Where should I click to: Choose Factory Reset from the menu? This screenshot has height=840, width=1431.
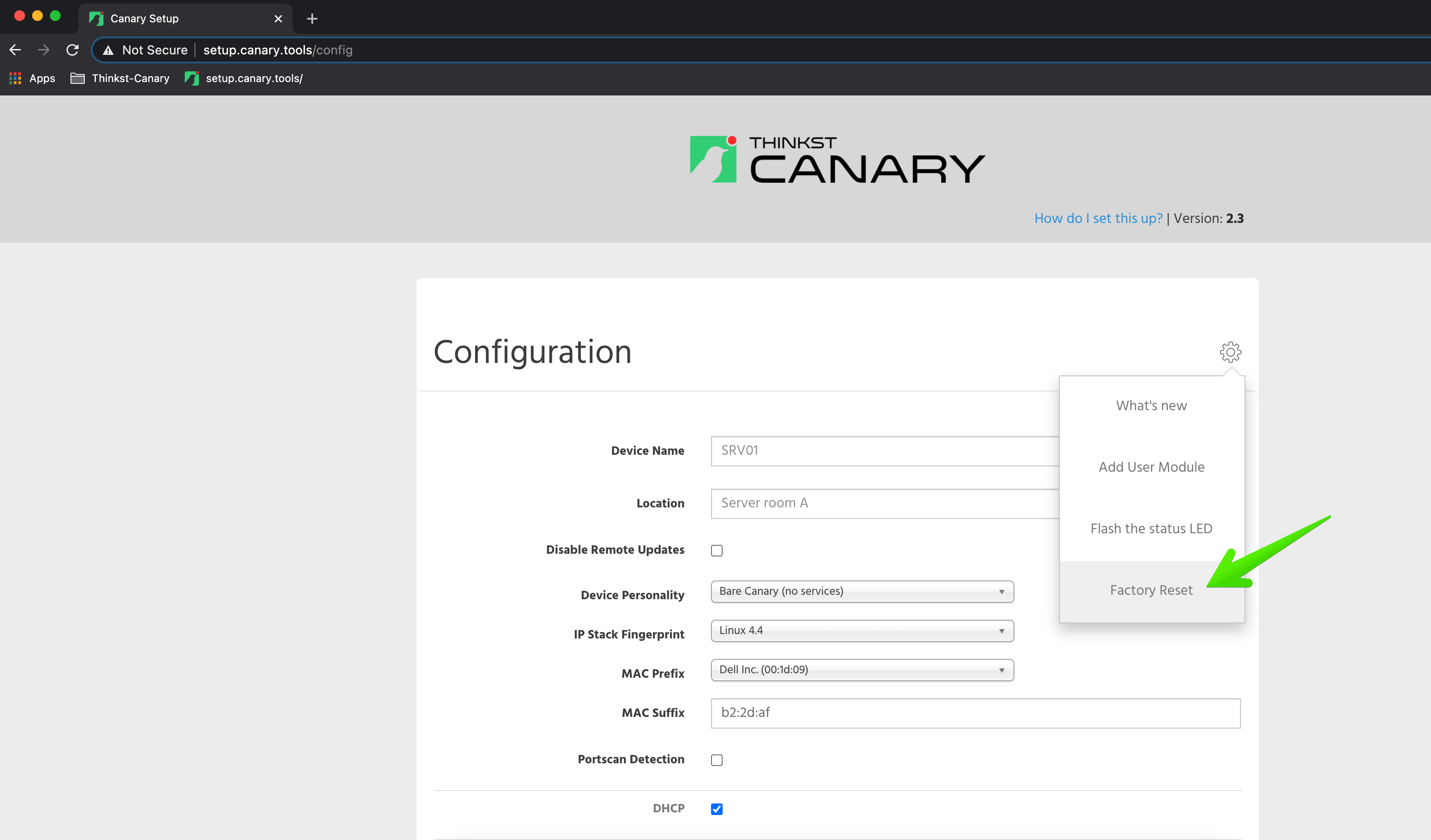click(x=1152, y=590)
